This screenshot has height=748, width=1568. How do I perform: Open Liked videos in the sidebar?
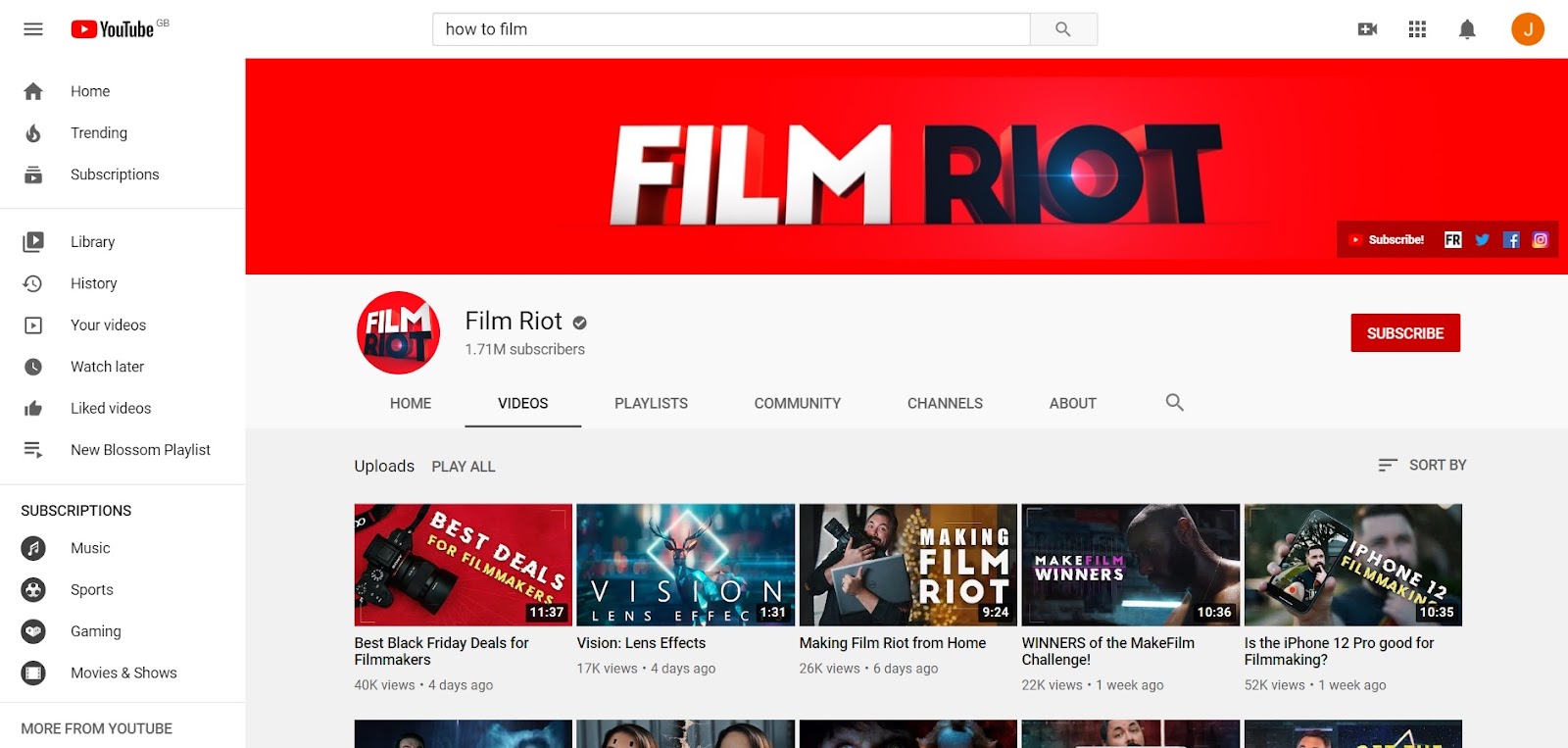point(122,409)
